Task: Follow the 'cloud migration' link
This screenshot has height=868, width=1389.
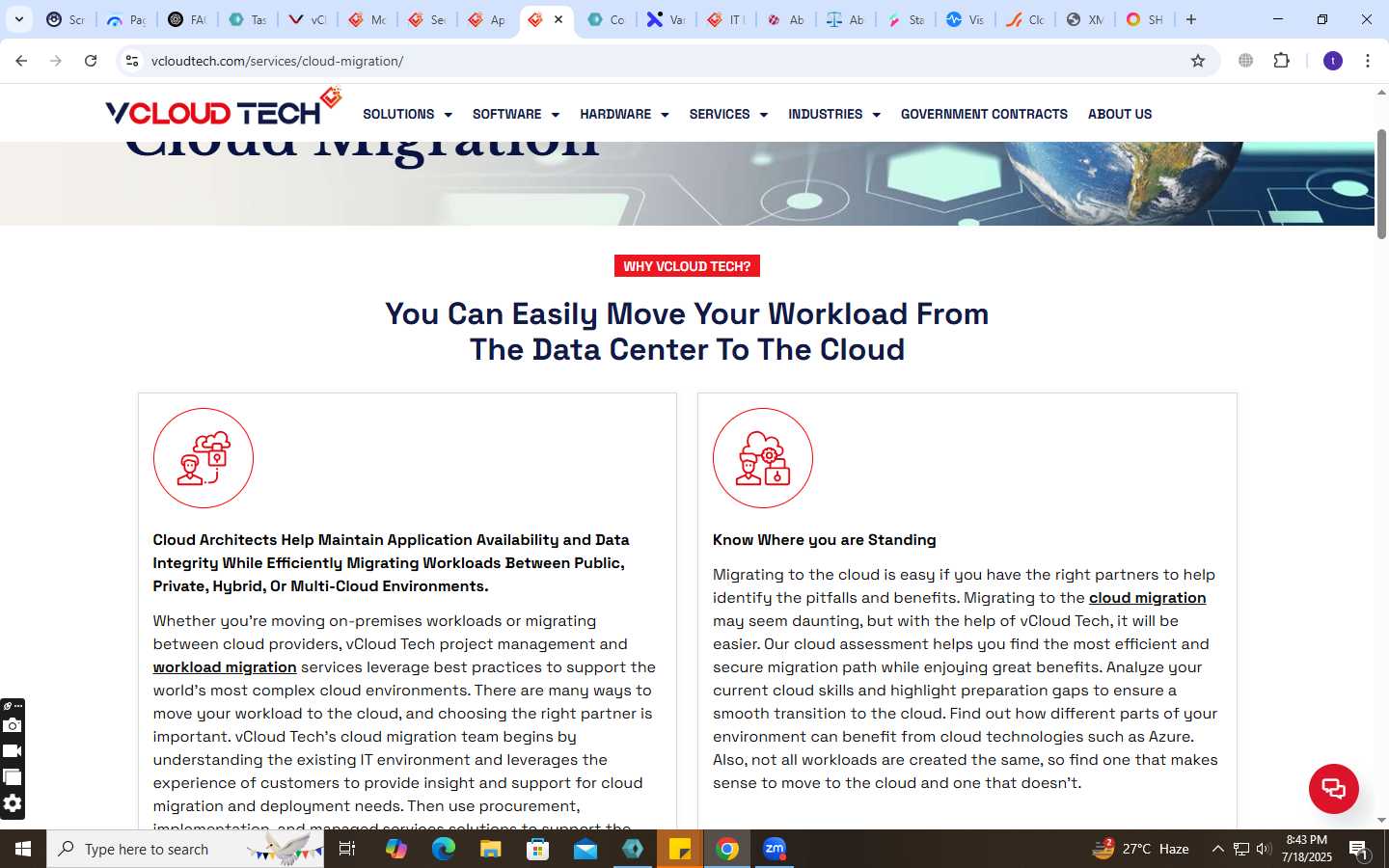Action: click(x=1147, y=597)
